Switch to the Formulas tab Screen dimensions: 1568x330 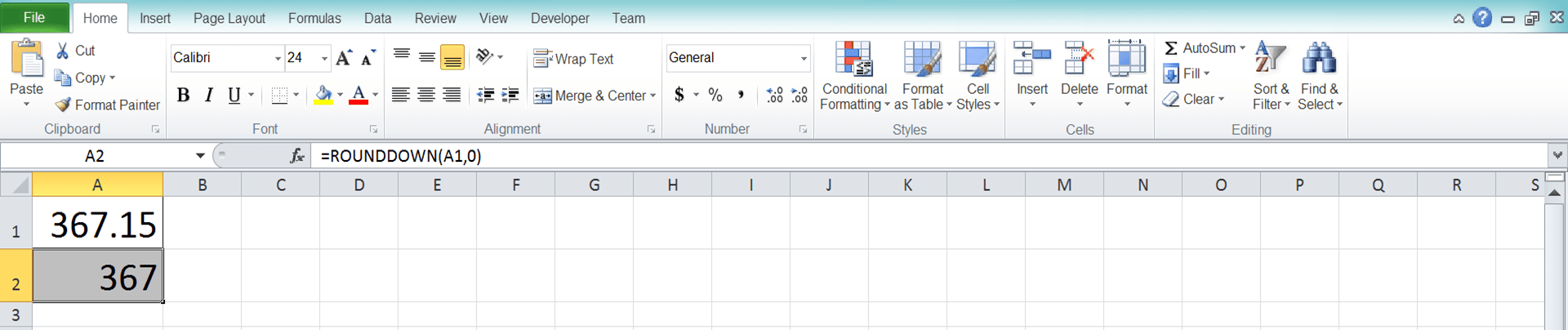point(314,18)
